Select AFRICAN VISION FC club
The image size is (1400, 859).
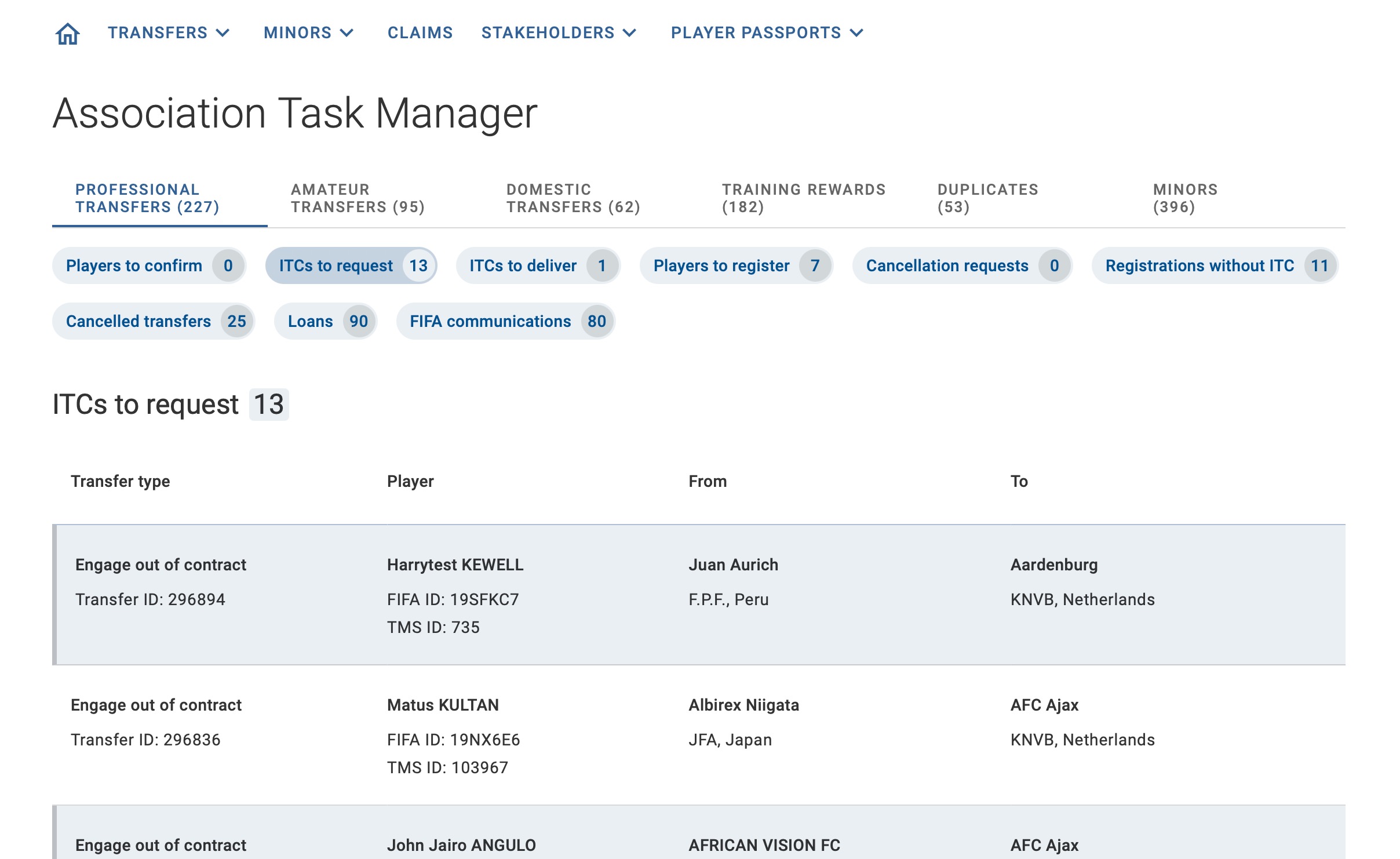click(764, 846)
